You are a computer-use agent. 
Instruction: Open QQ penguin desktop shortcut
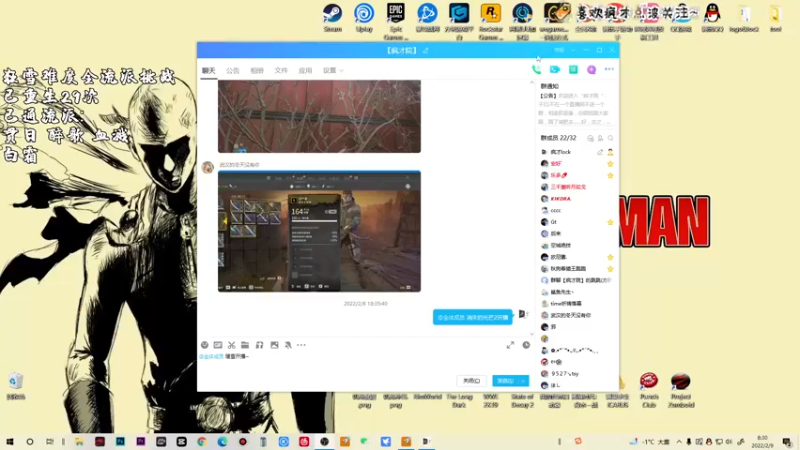712,18
